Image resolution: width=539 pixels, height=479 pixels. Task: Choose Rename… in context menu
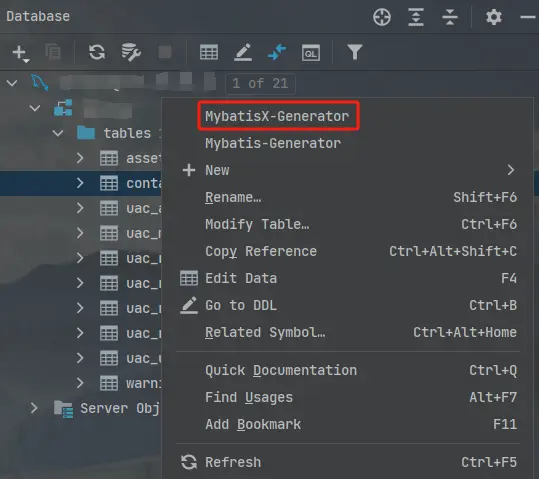pos(348,197)
